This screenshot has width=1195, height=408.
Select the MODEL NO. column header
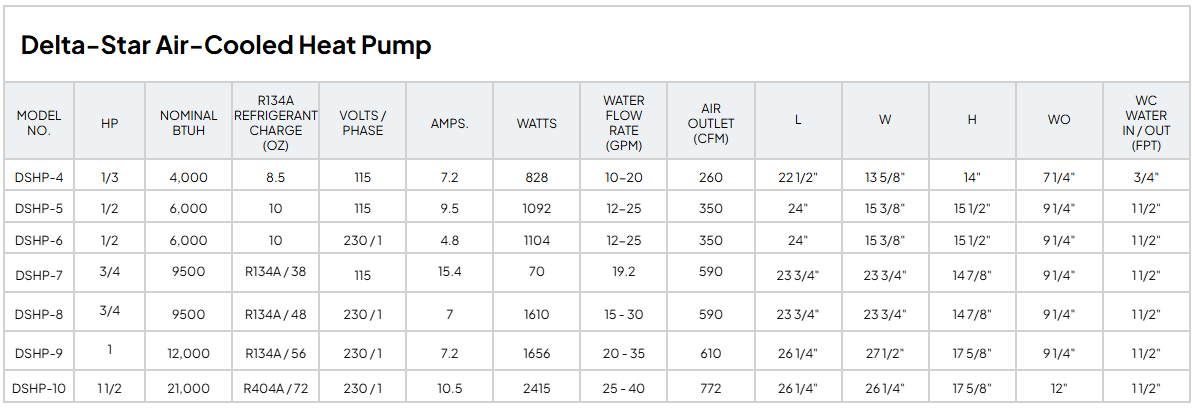coord(39,123)
